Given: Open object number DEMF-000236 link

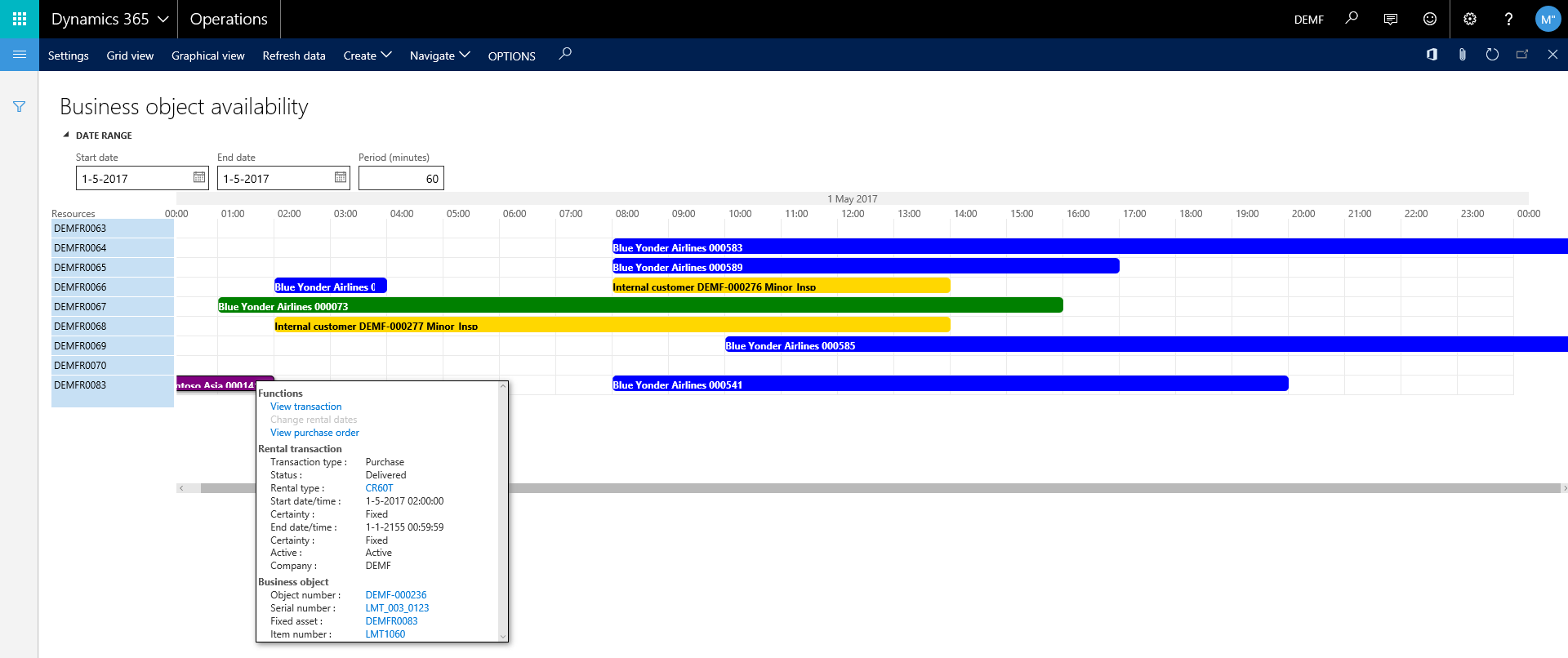Looking at the screenshot, I should point(396,595).
